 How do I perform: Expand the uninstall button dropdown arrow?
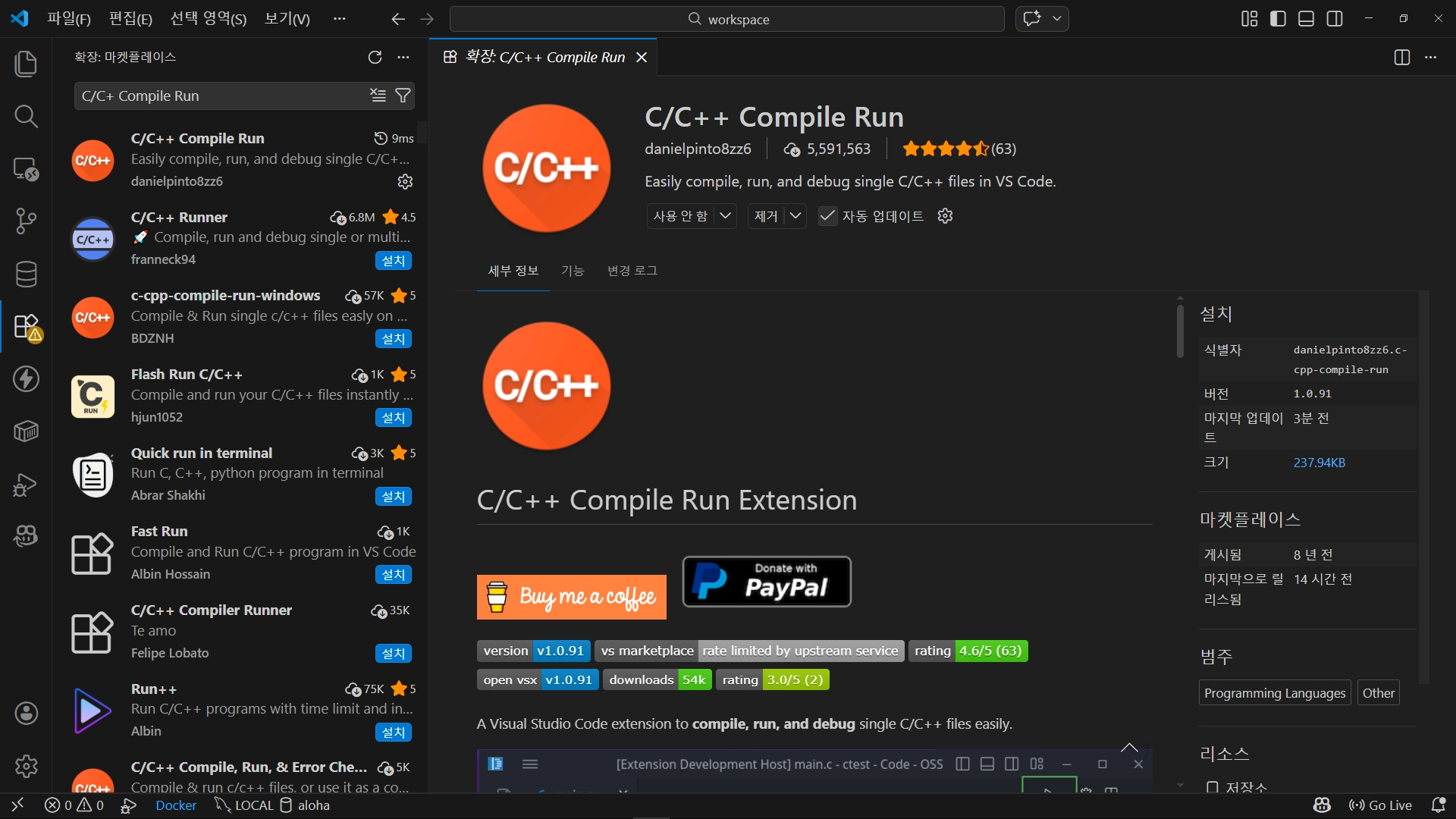pyautogui.click(x=795, y=216)
